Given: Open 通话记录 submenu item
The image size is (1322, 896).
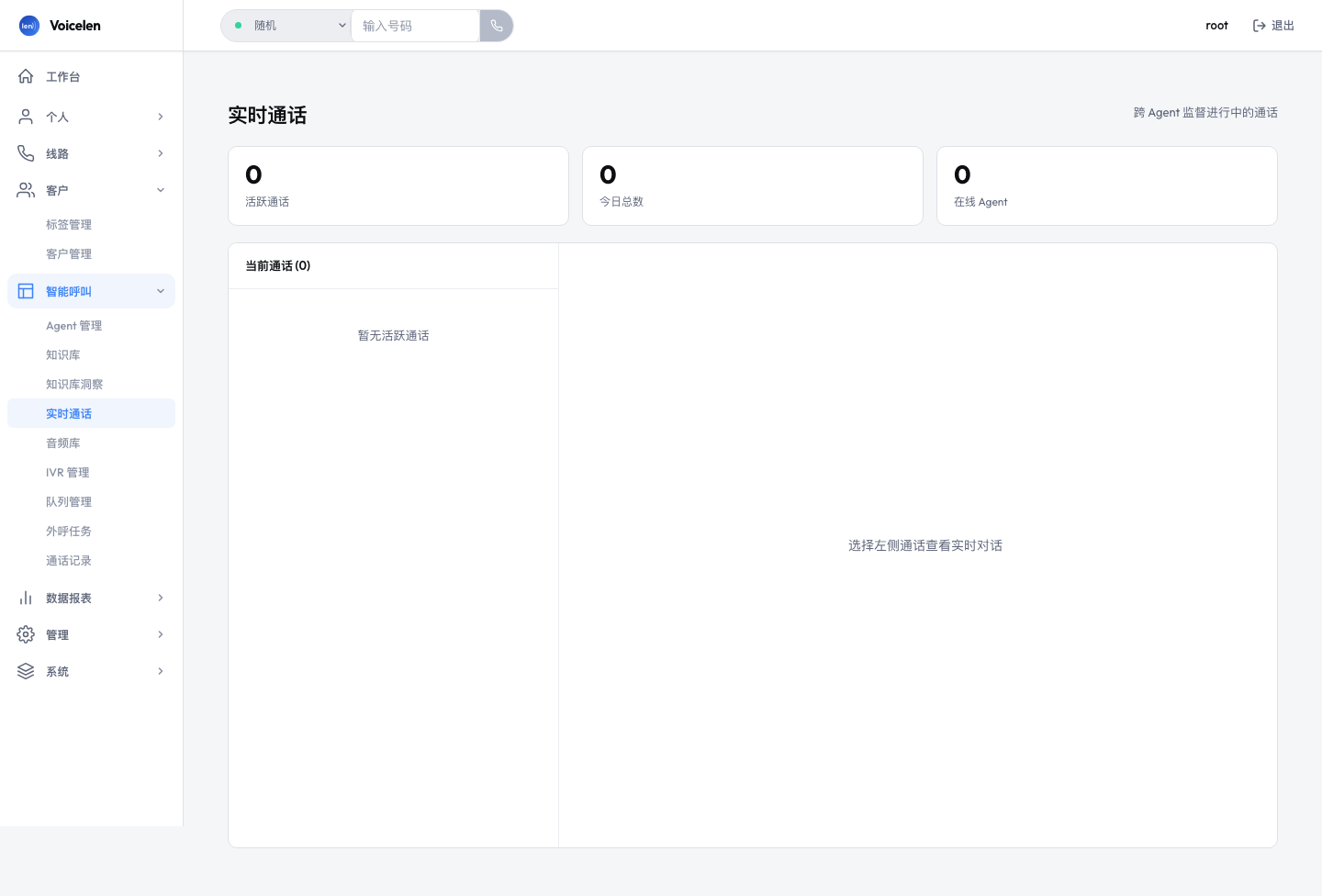Looking at the screenshot, I should (x=91, y=560).
